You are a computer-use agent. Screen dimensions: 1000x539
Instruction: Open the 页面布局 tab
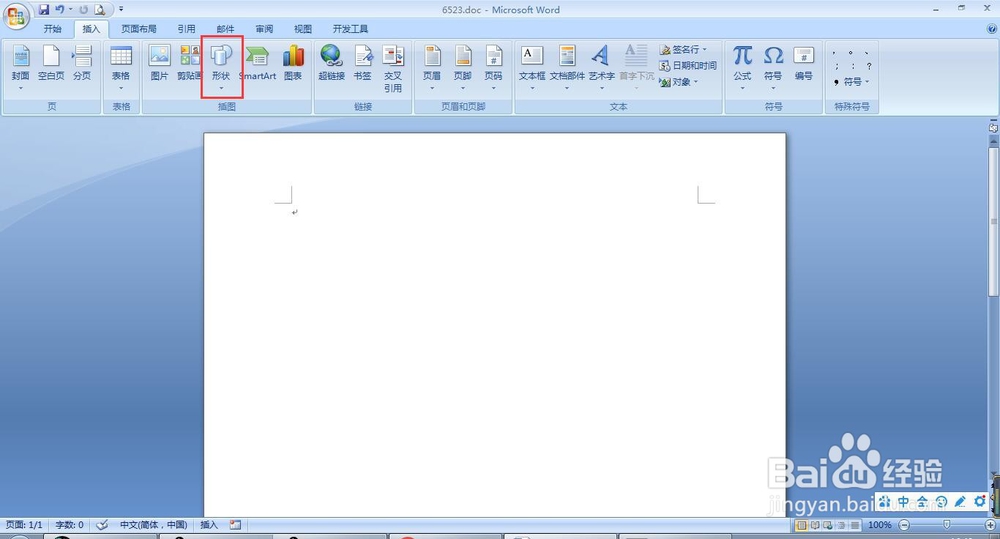(x=139, y=29)
